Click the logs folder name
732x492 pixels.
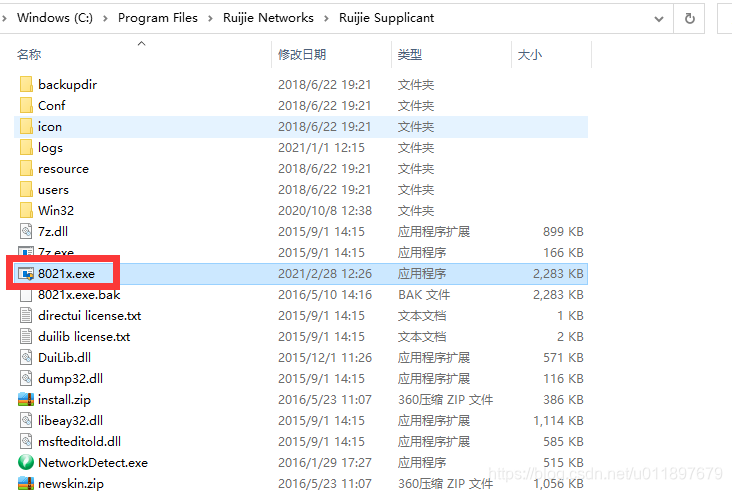(x=50, y=148)
